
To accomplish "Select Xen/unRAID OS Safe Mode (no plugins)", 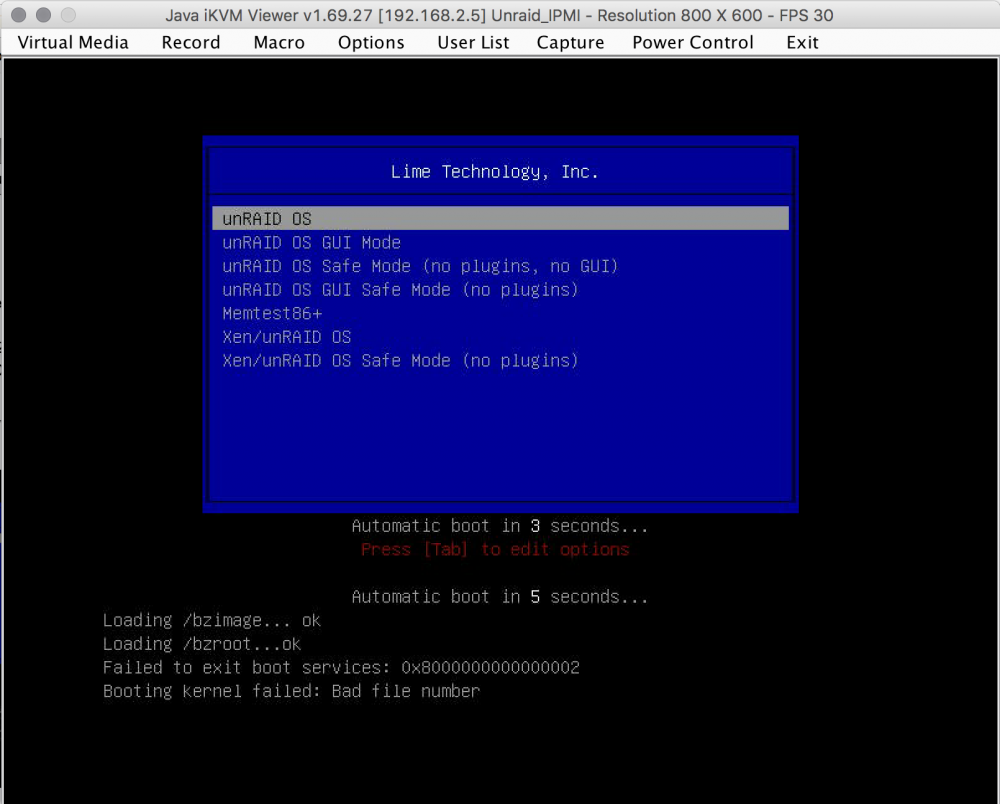I will click(x=401, y=360).
